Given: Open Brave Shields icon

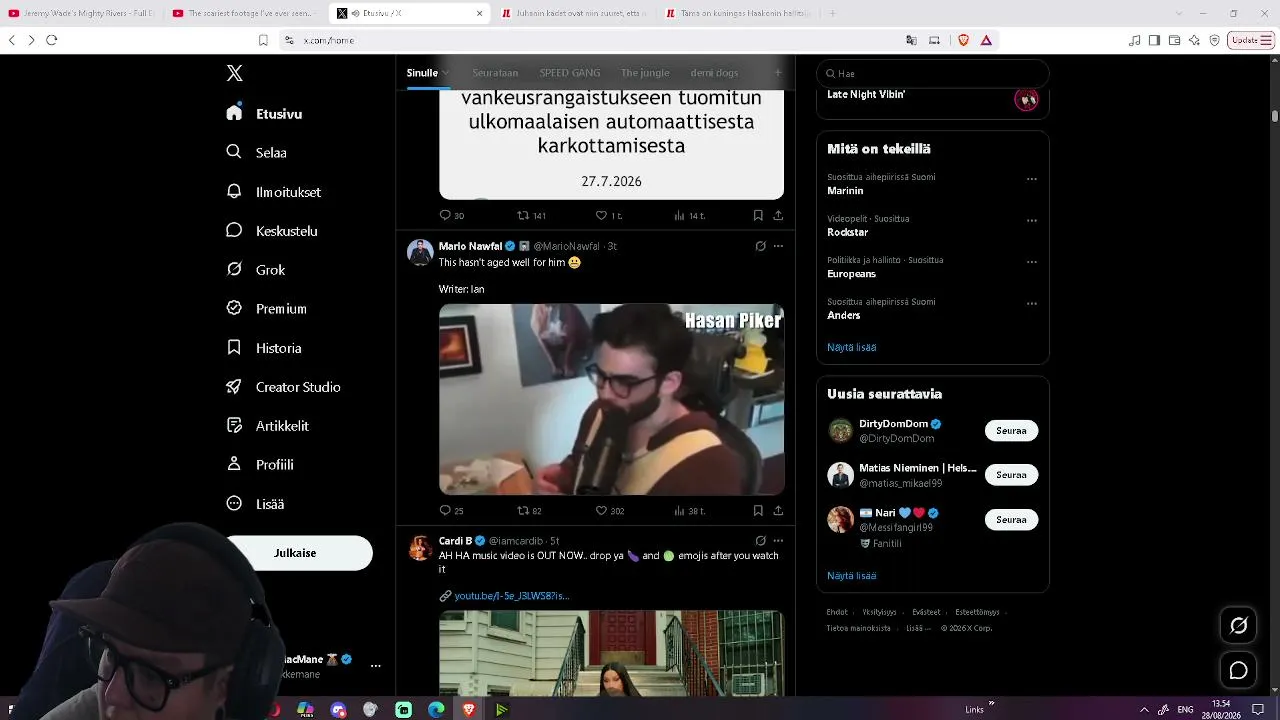Looking at the screenshot, I should click(x=964, y=40).
